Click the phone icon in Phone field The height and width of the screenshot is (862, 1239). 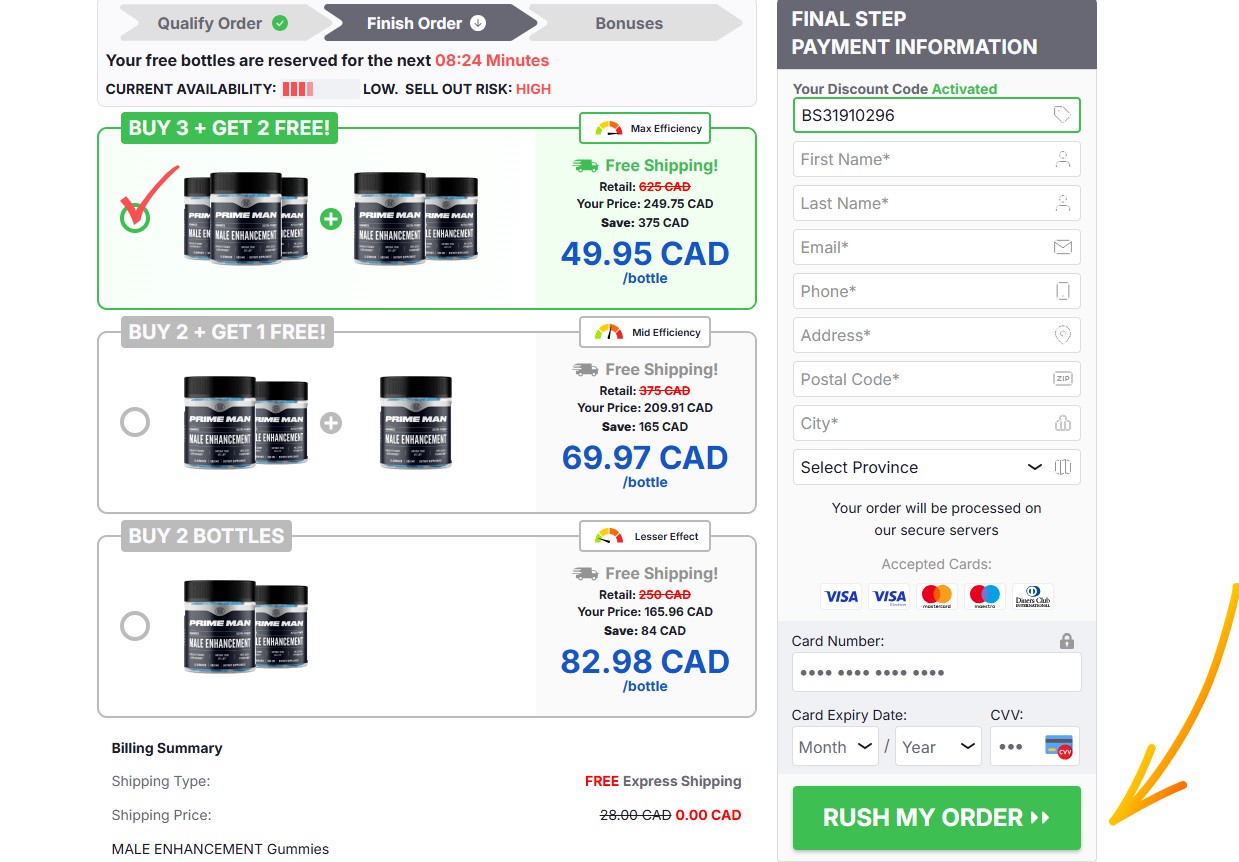1063,291
